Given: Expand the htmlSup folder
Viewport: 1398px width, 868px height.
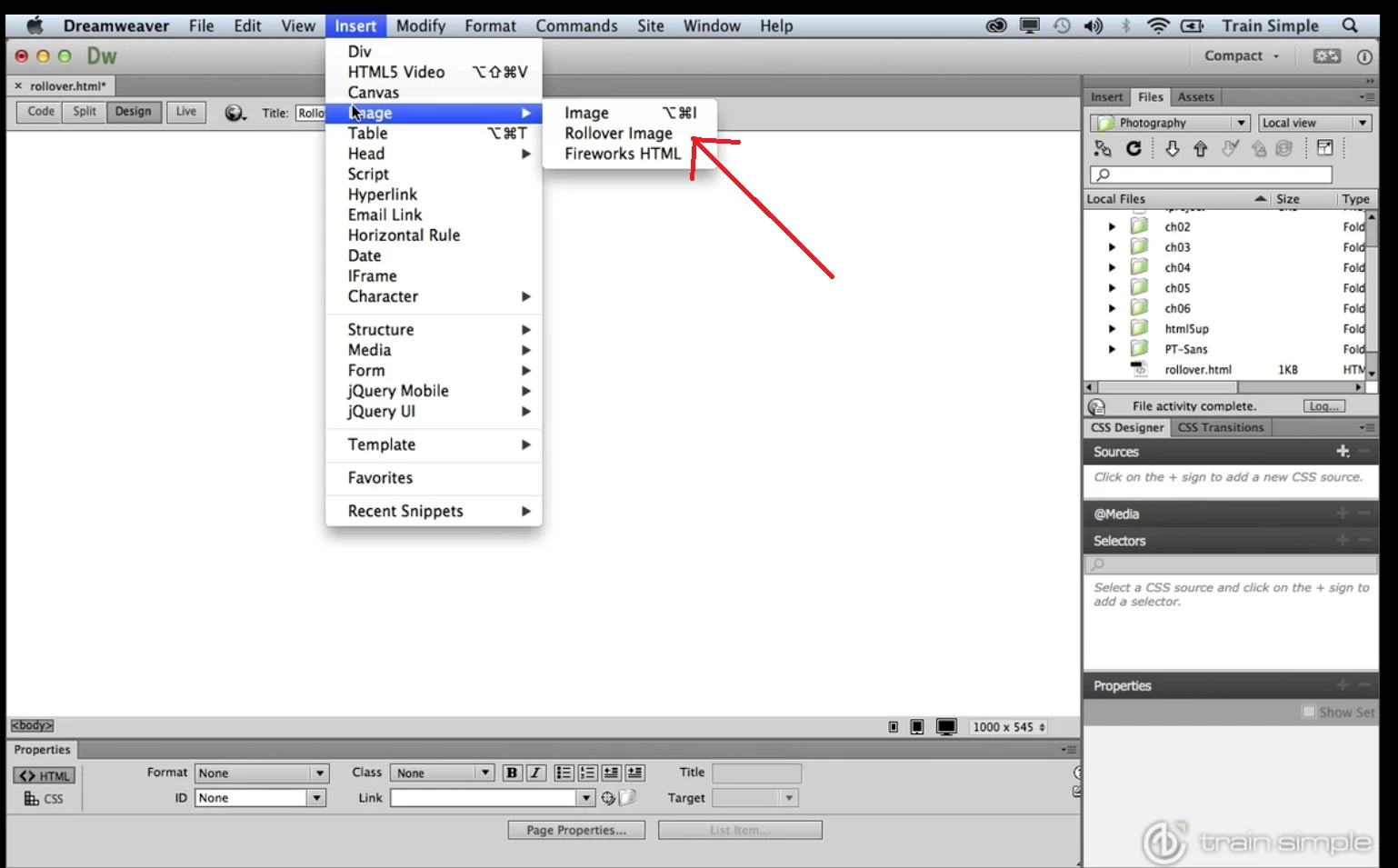Looking at the screenshot, I should pos(1112,329).
